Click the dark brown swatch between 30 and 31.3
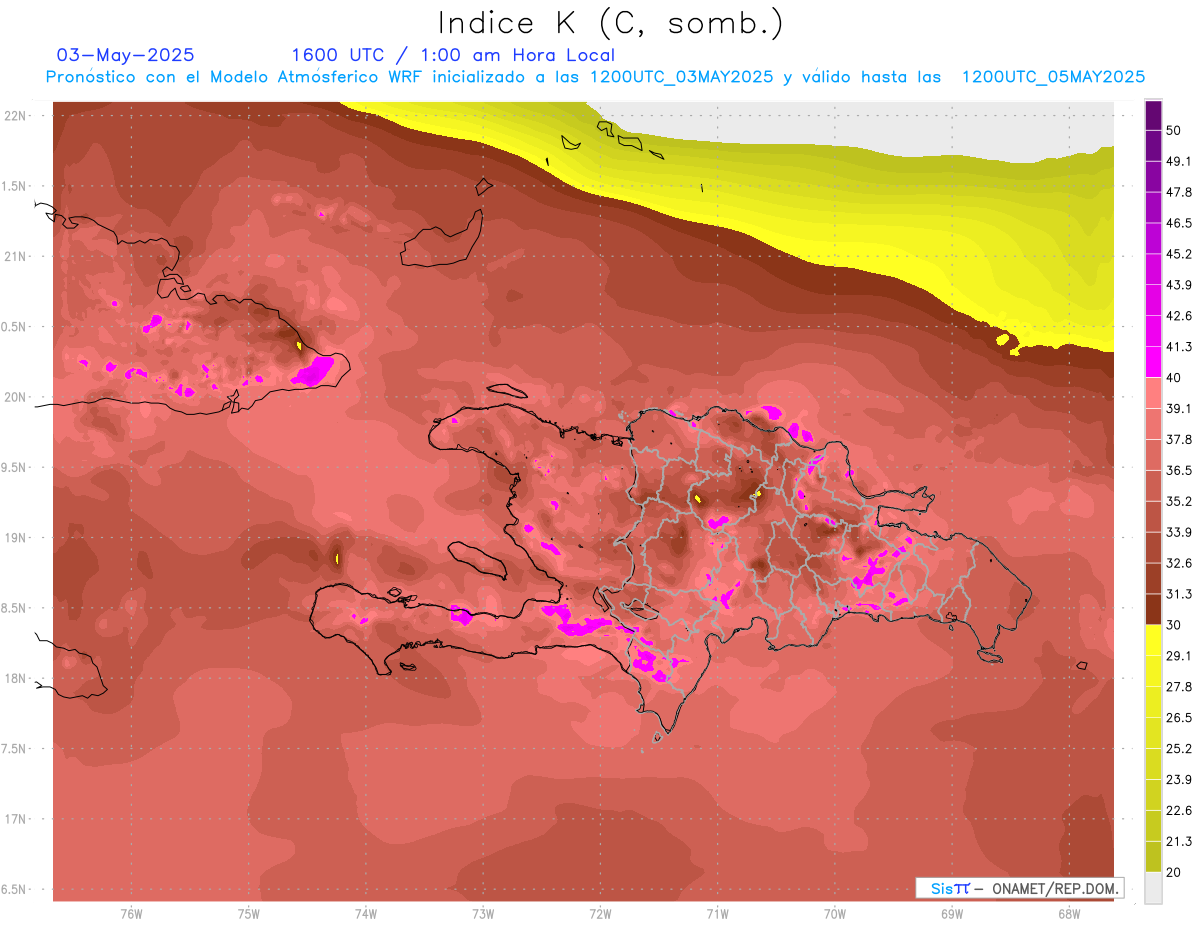1200x927 pixels. coord(1153,609)
